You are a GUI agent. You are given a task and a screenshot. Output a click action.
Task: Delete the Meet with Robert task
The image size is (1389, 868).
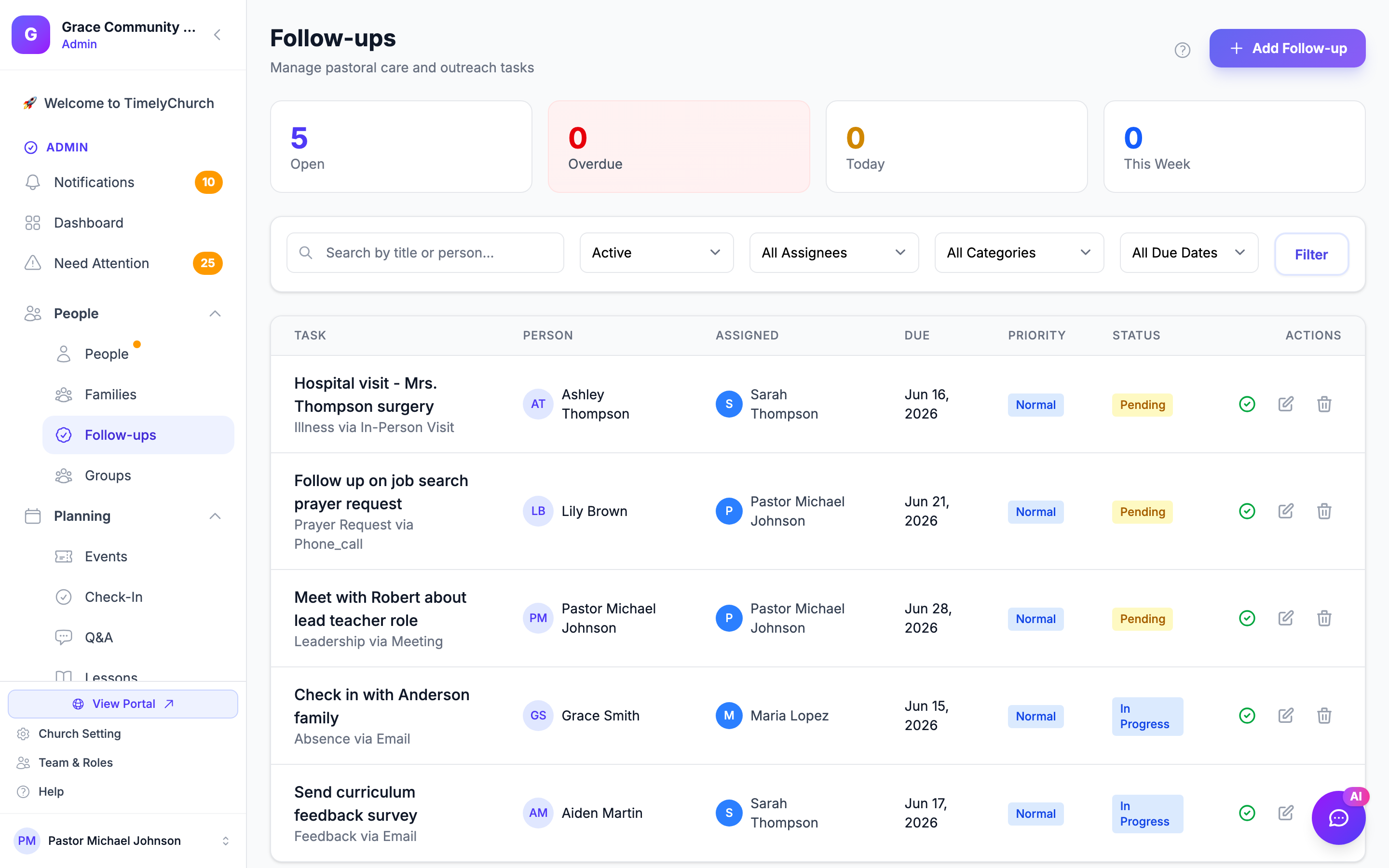click(x=1324, y=618)
